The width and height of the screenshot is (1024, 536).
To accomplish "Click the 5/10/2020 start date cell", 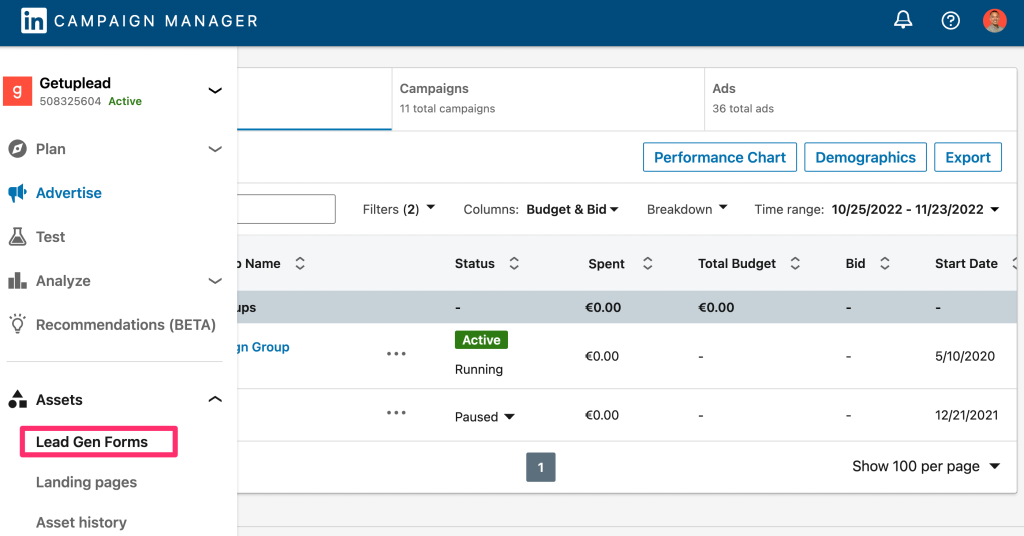I will (x=965, y=356).
